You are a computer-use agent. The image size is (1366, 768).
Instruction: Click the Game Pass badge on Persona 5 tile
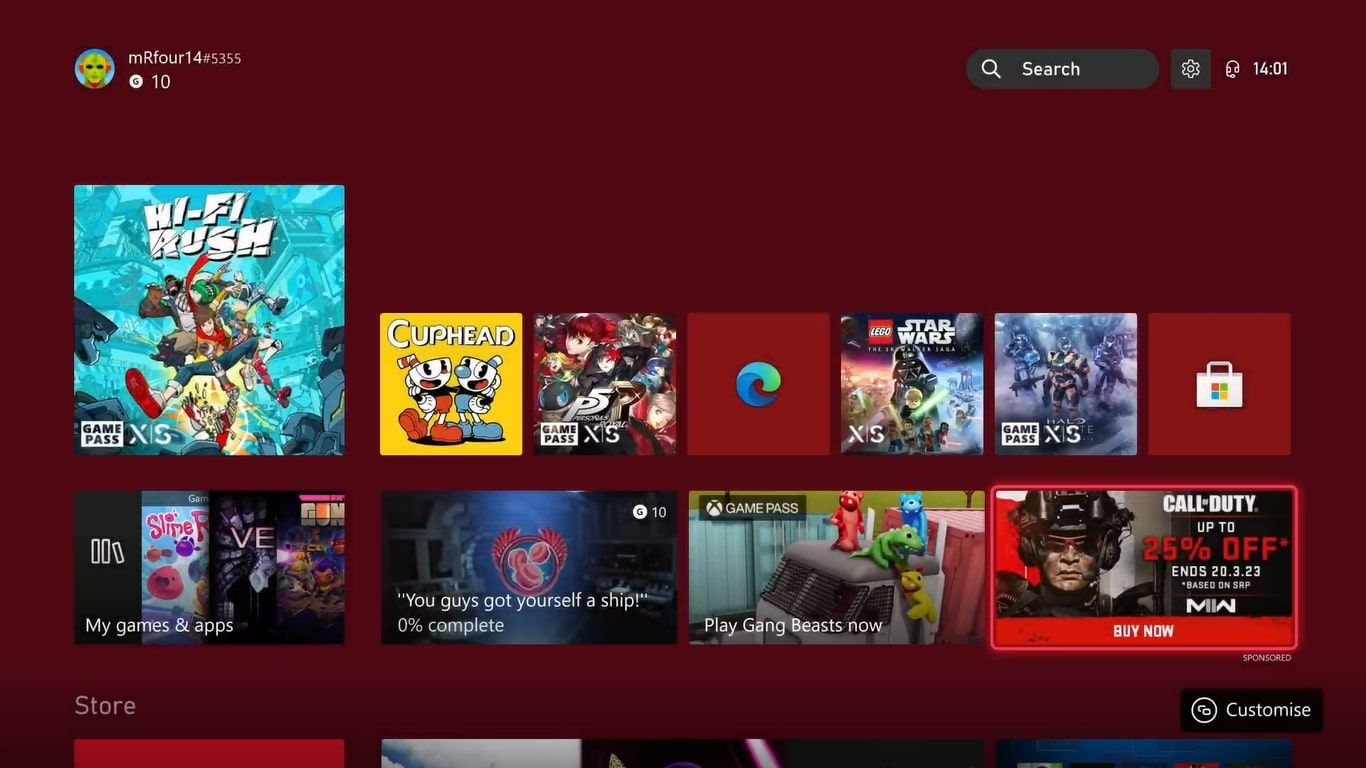pyautogui.click(x=559, y=434)
